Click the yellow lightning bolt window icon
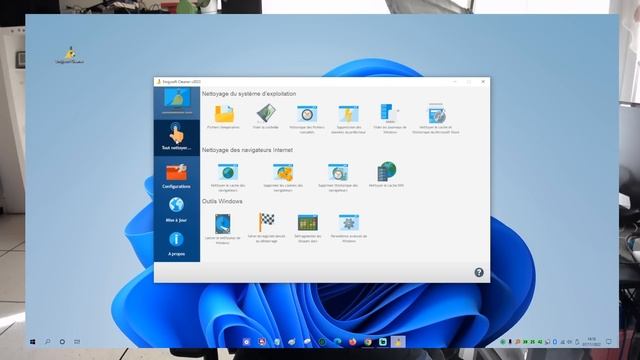Viewport: 640px width, 360px height. click(348, 114)
